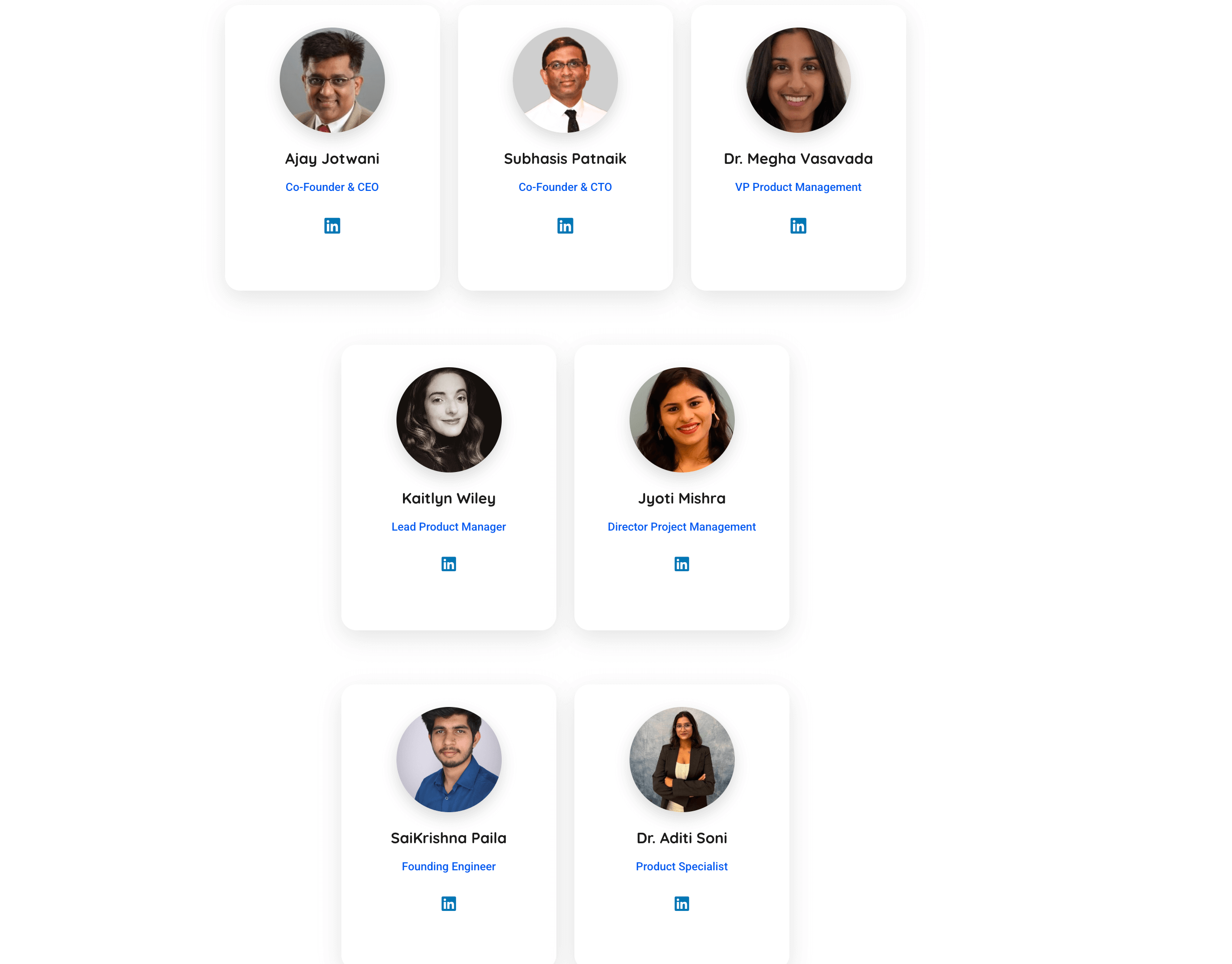Select Subhasis Patnaik's profile photo
This screenshot has height=964, width=1232.
(x=564, y=80)
